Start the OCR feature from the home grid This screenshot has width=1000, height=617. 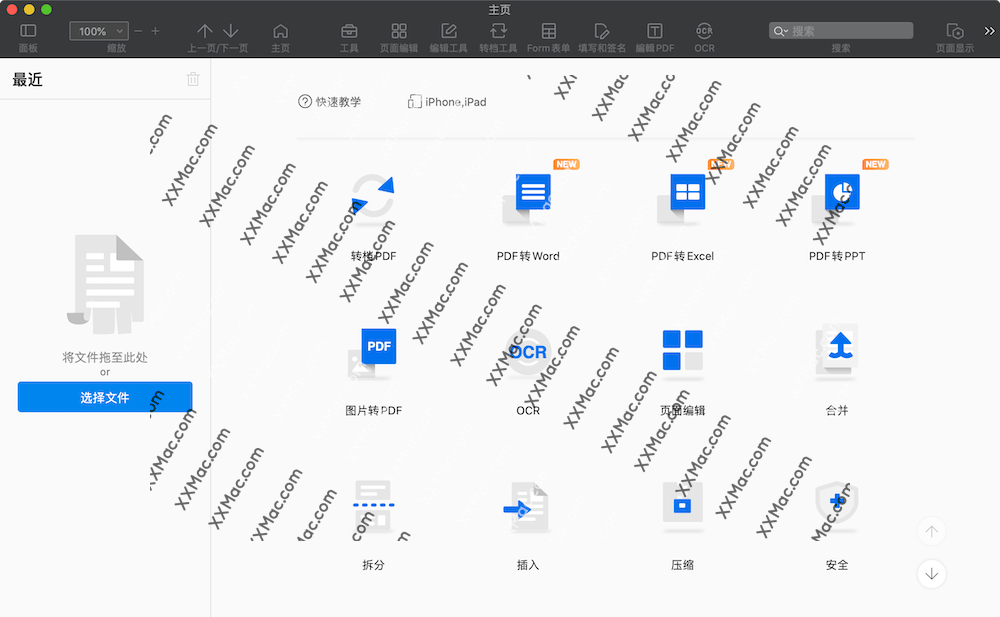point(528,352)
